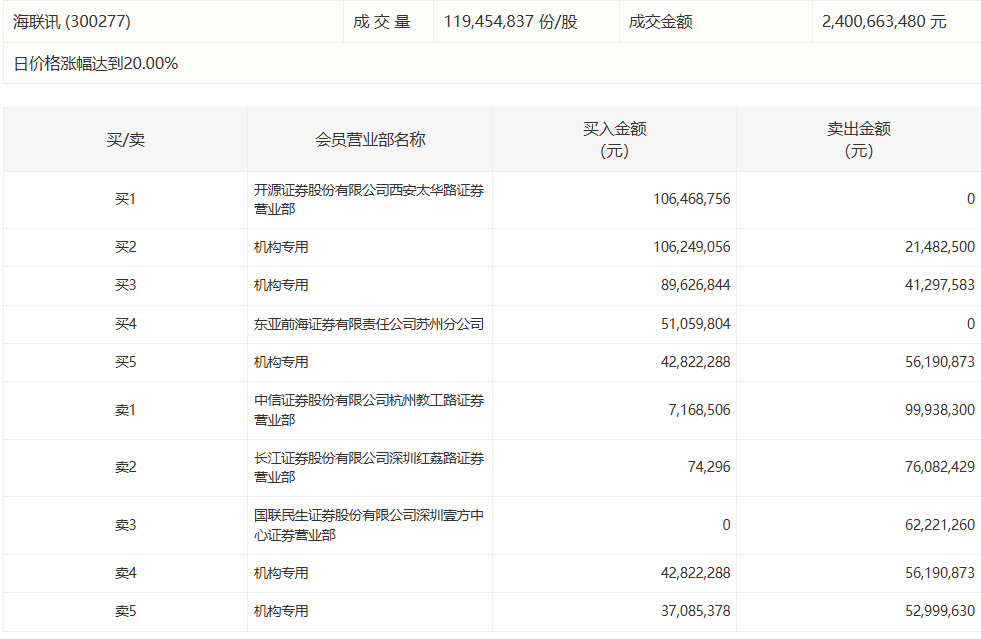The width and height of the screenshot is (981, 639).
Task: Click sell amount 52,999,630 in 卖5 row
Action: coord(935,611)
